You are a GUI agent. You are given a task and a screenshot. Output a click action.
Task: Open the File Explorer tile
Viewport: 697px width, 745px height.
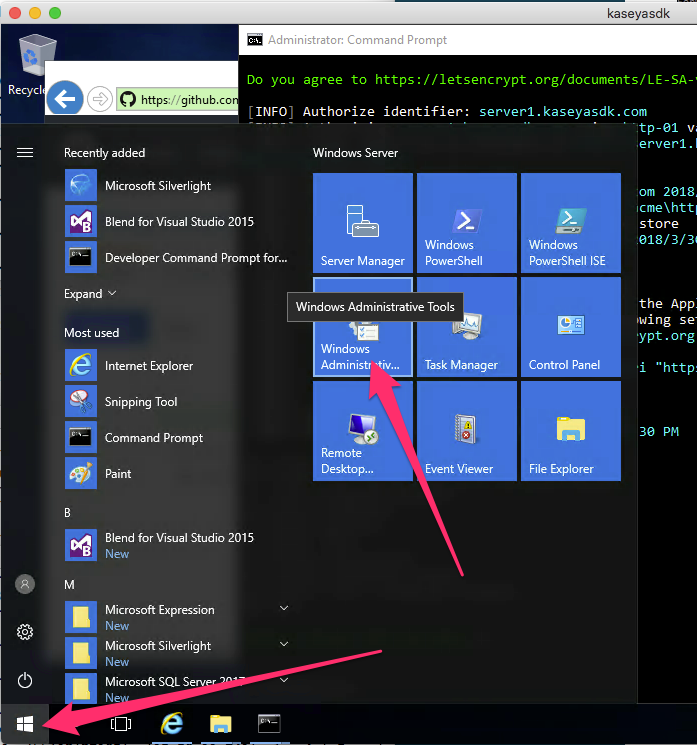point(571,431)
